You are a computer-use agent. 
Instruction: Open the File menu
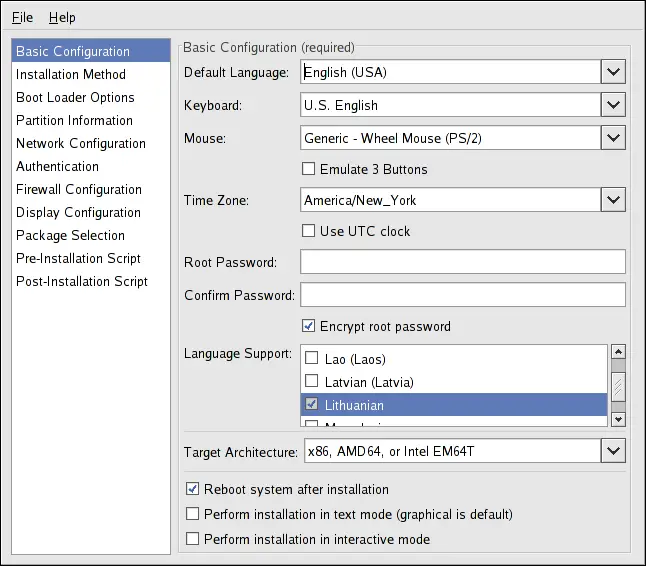22,18
